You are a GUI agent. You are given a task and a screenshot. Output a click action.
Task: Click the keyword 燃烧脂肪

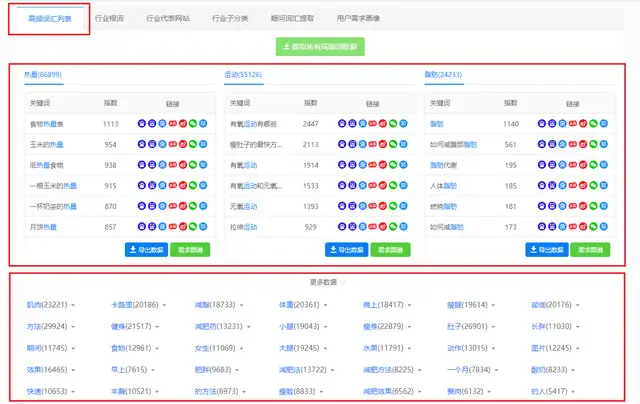[443, 206]
